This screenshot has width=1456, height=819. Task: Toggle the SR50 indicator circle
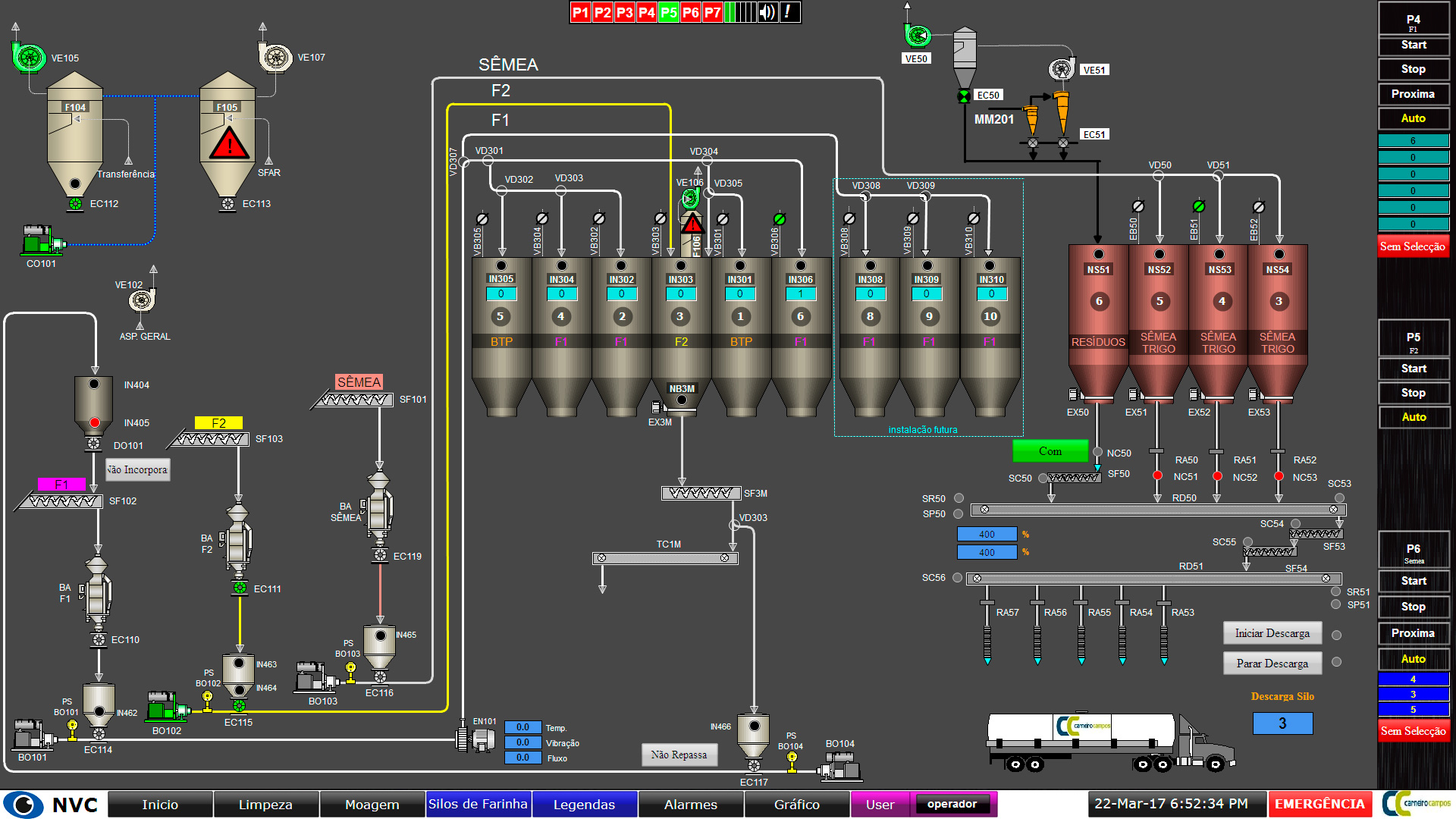click(959, 498)
